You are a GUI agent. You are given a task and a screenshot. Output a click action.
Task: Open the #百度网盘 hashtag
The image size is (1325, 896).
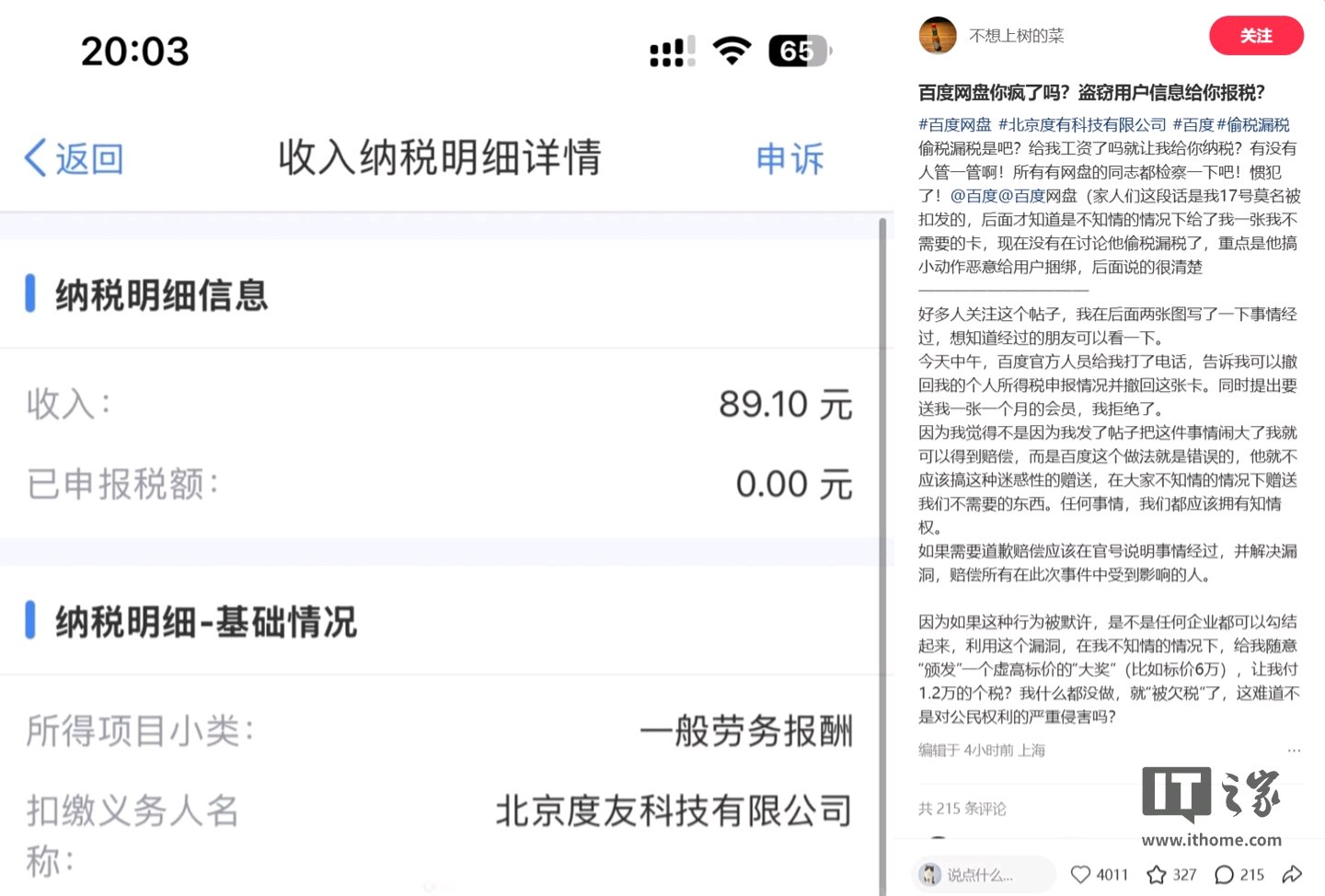pyautogui.click(x=955, y=124)
